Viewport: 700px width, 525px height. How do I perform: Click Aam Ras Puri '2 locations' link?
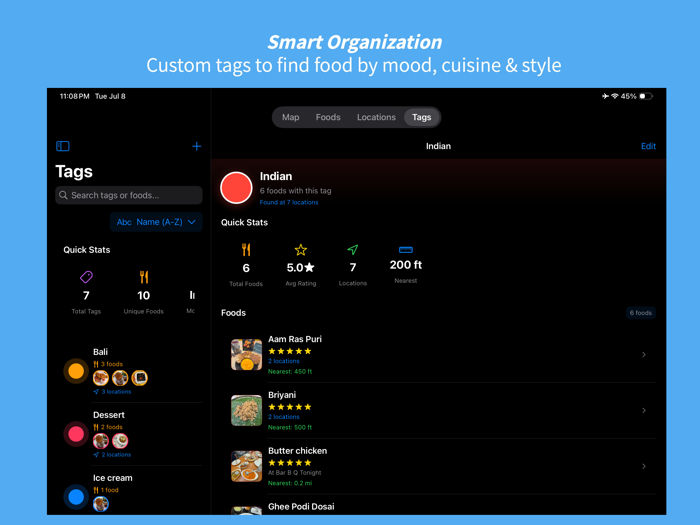[283, 361]
